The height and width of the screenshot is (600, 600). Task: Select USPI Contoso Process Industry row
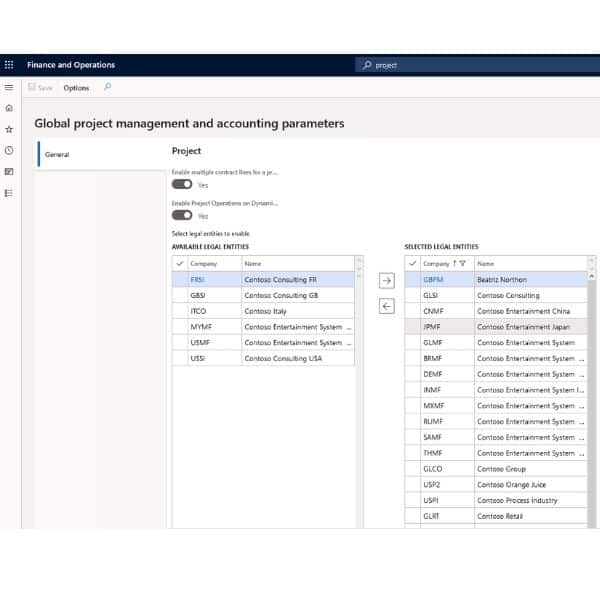(496, 500)
